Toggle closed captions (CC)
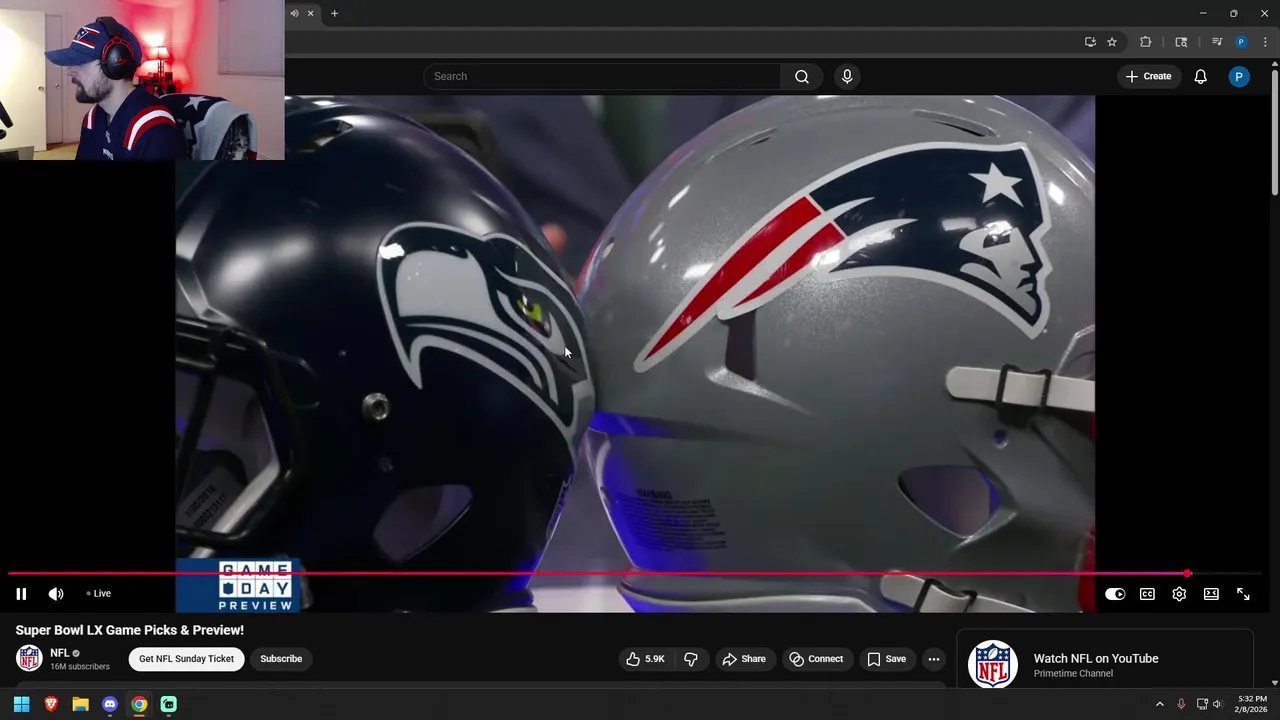 coord(1147,594)
